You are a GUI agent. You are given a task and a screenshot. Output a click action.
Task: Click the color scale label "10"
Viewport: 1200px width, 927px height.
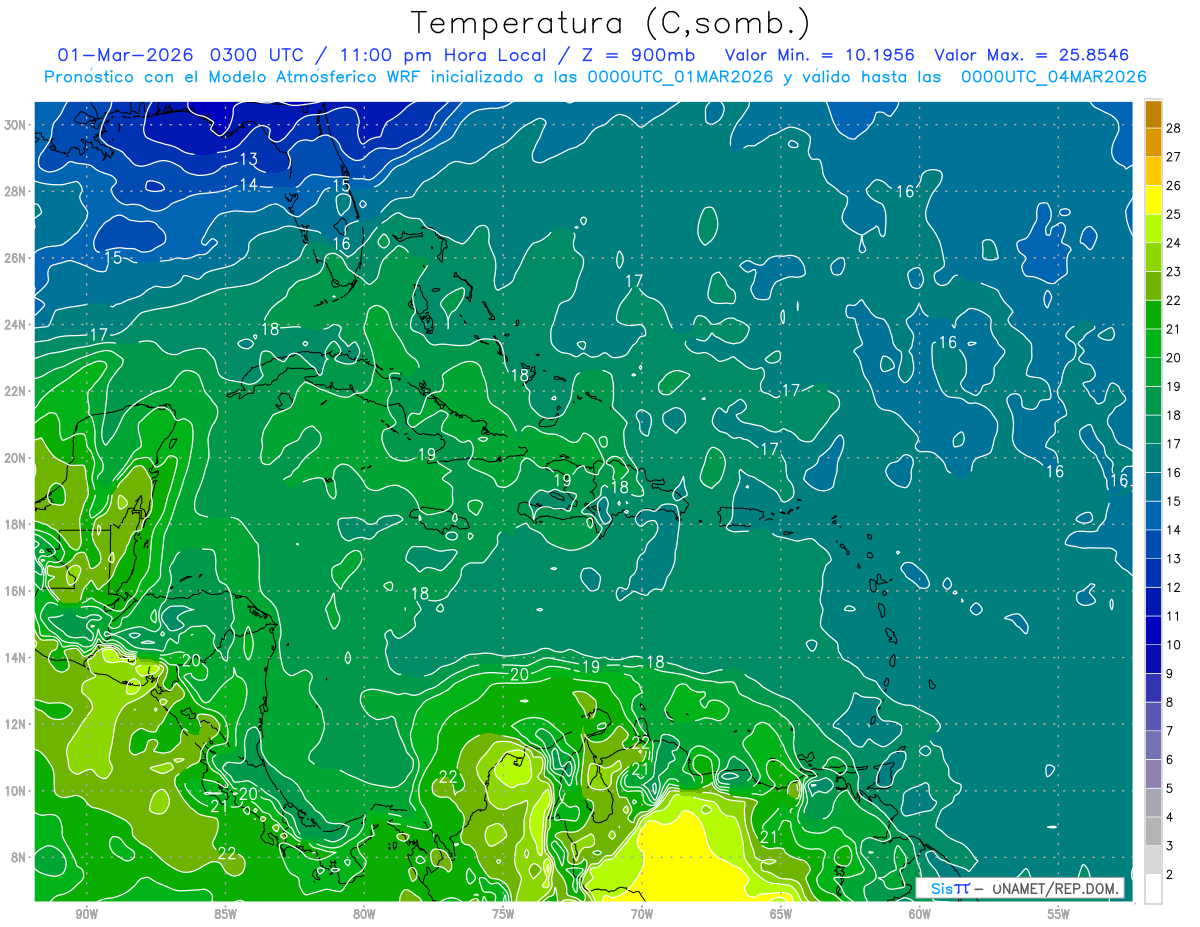[1173, 645]
